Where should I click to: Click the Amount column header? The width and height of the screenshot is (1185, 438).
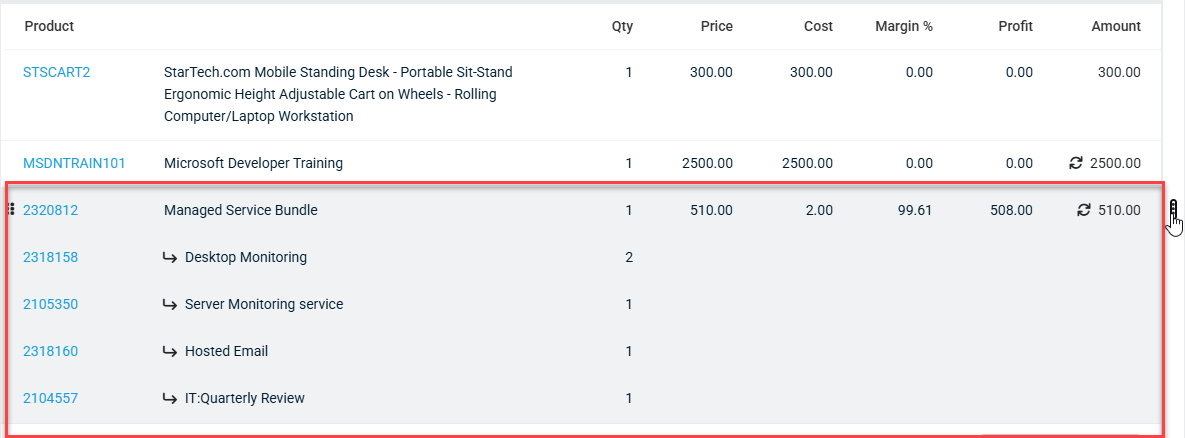coord(1116,26)
